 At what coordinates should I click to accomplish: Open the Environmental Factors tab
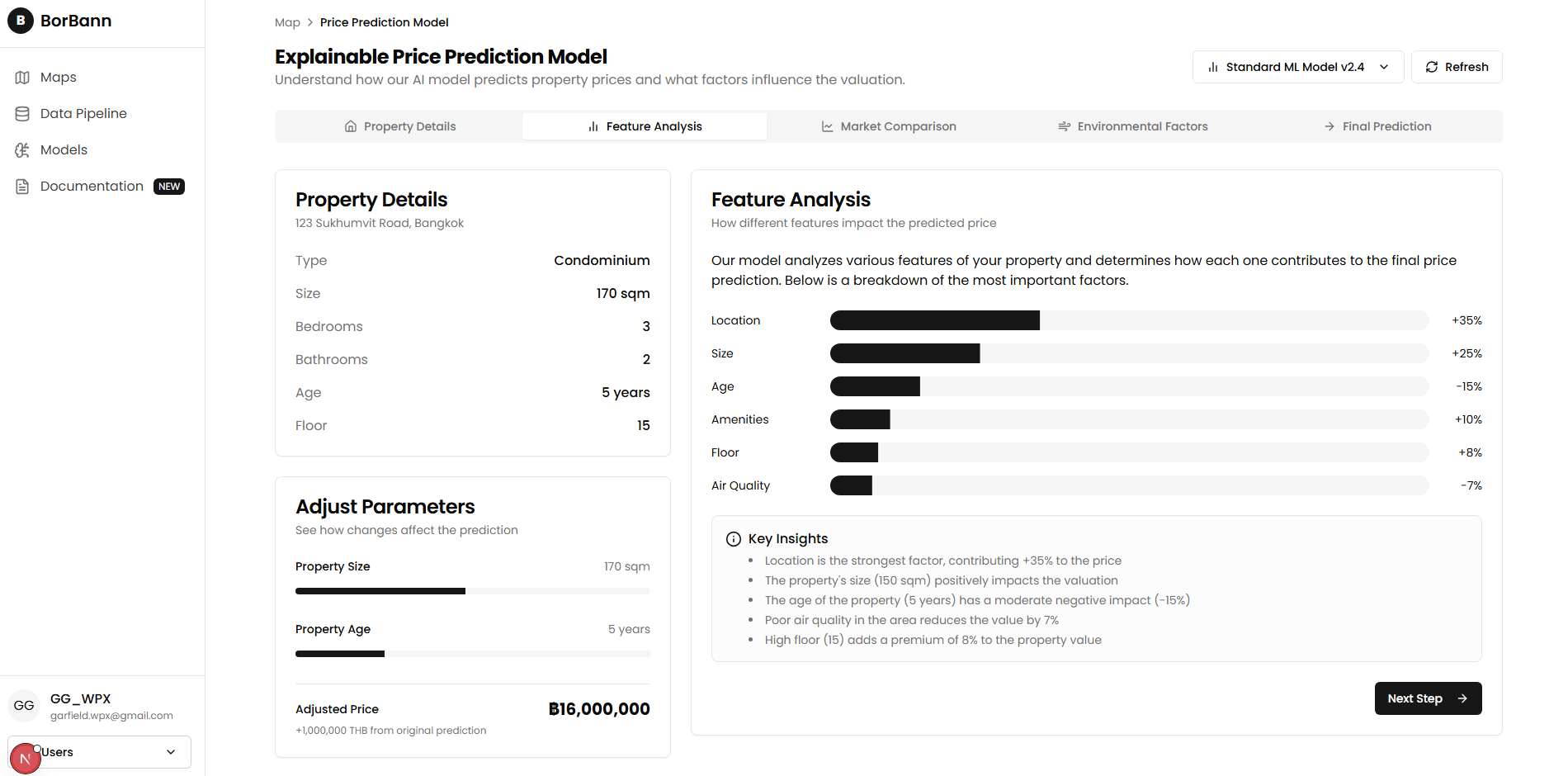(1132, 126)
